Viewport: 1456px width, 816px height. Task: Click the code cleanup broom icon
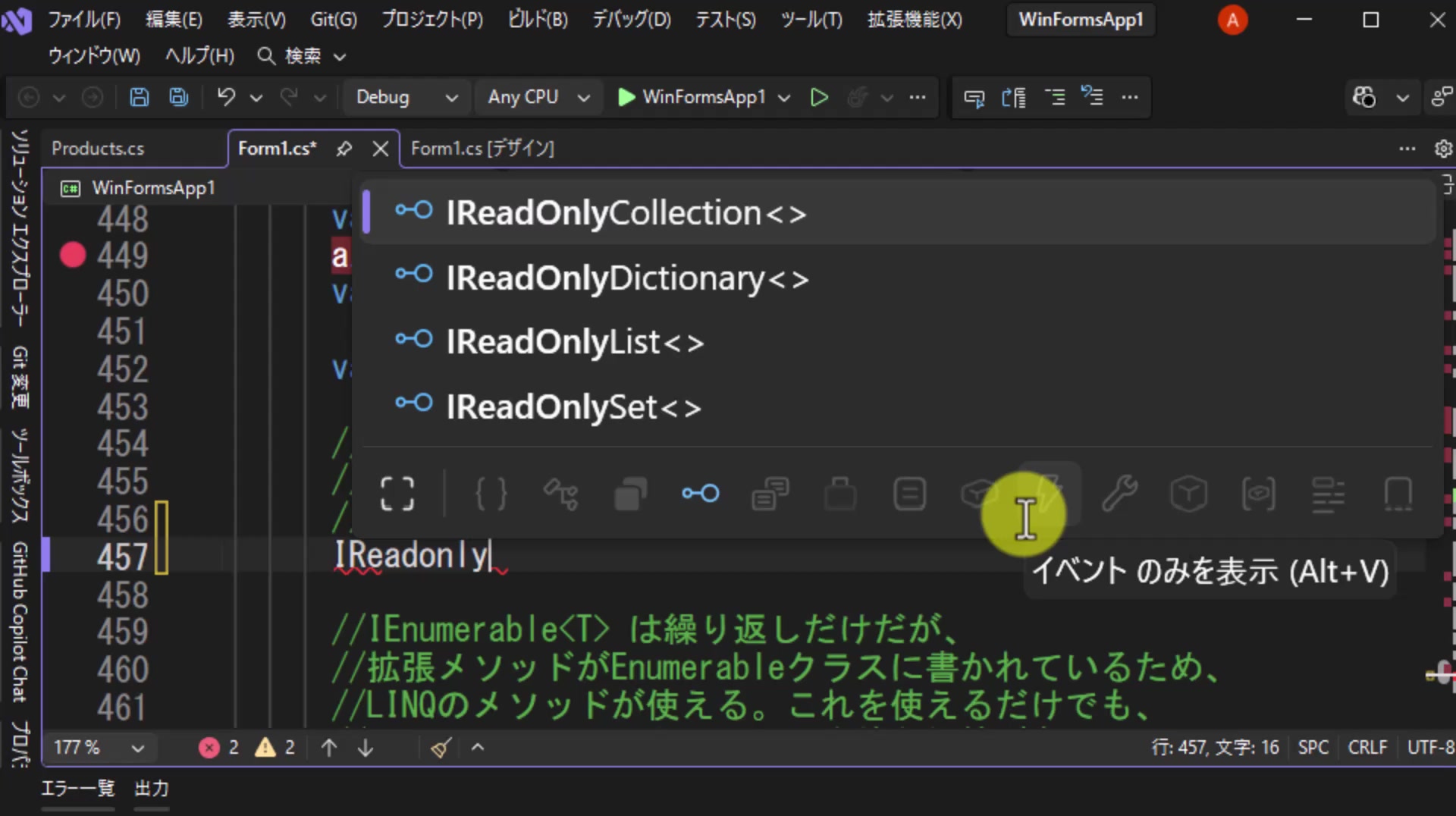click(441, 748)
